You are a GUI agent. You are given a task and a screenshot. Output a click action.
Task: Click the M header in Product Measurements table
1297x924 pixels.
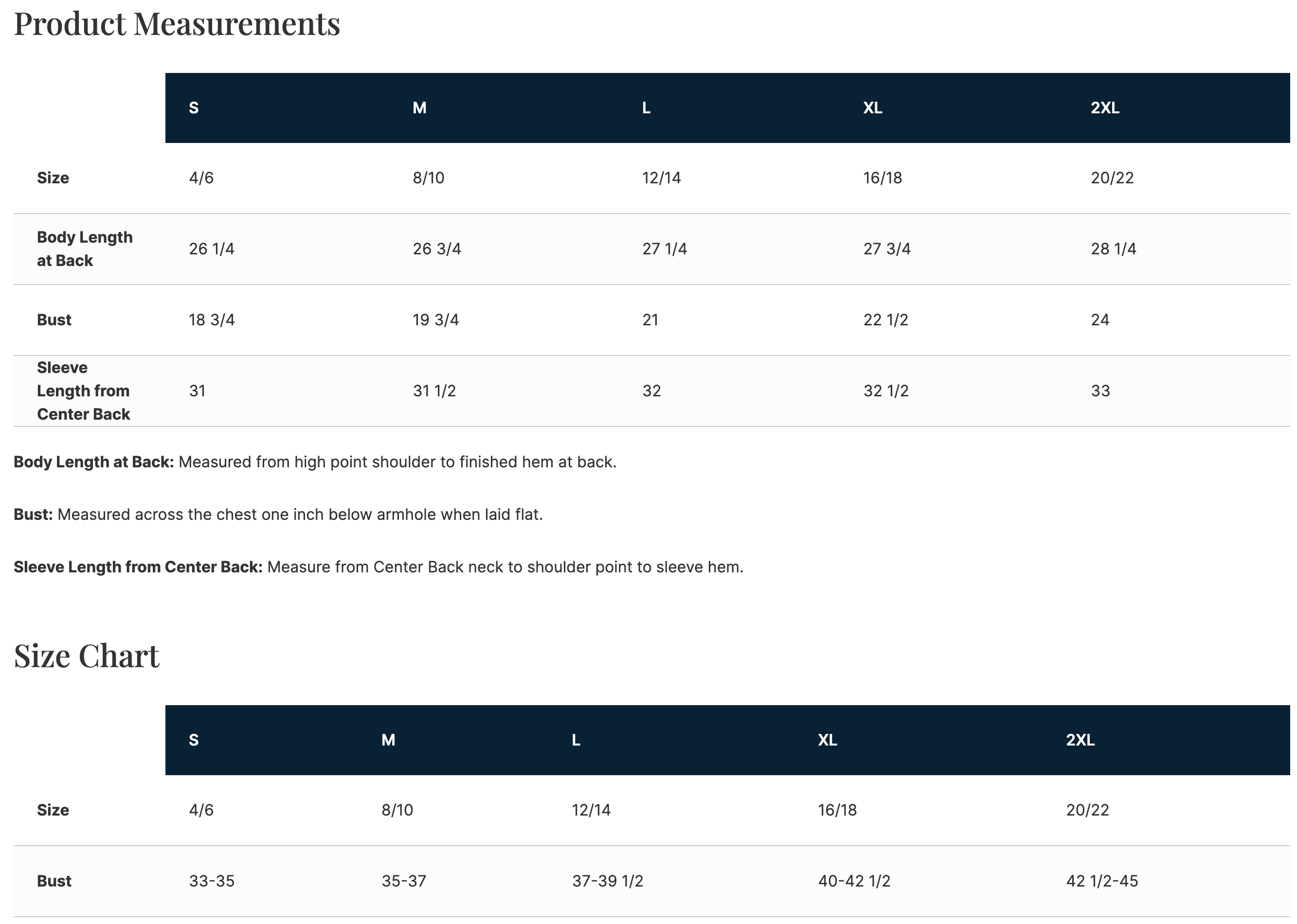coord(419,107)
